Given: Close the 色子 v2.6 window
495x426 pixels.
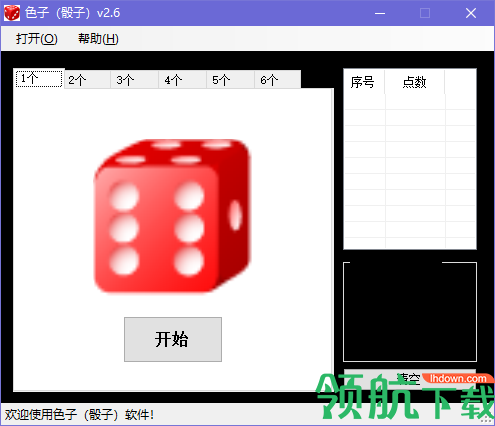Looking at the screenshot, I should pyautogui.click(x=471, y=13).
